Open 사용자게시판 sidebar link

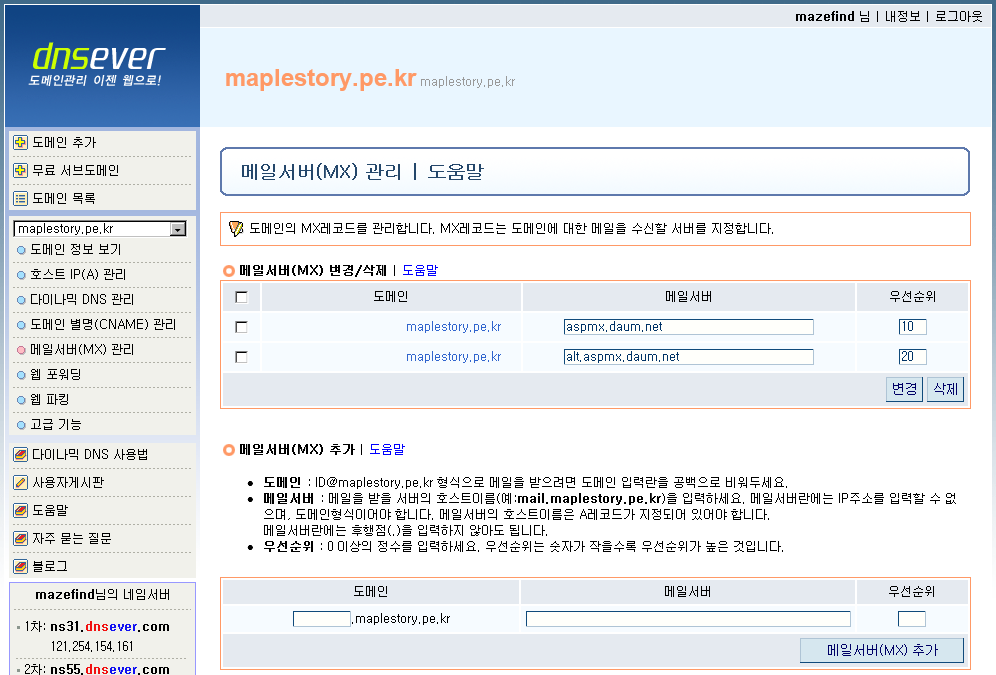click(68, 483)
